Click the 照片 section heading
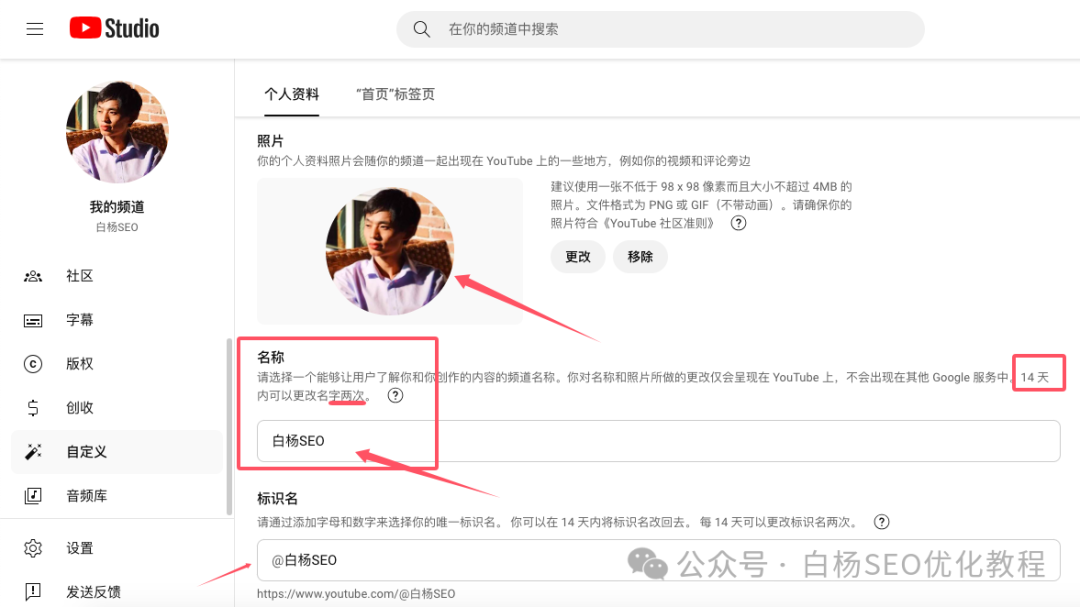This screenshot has height=607, width=1080. click(270, 141)
